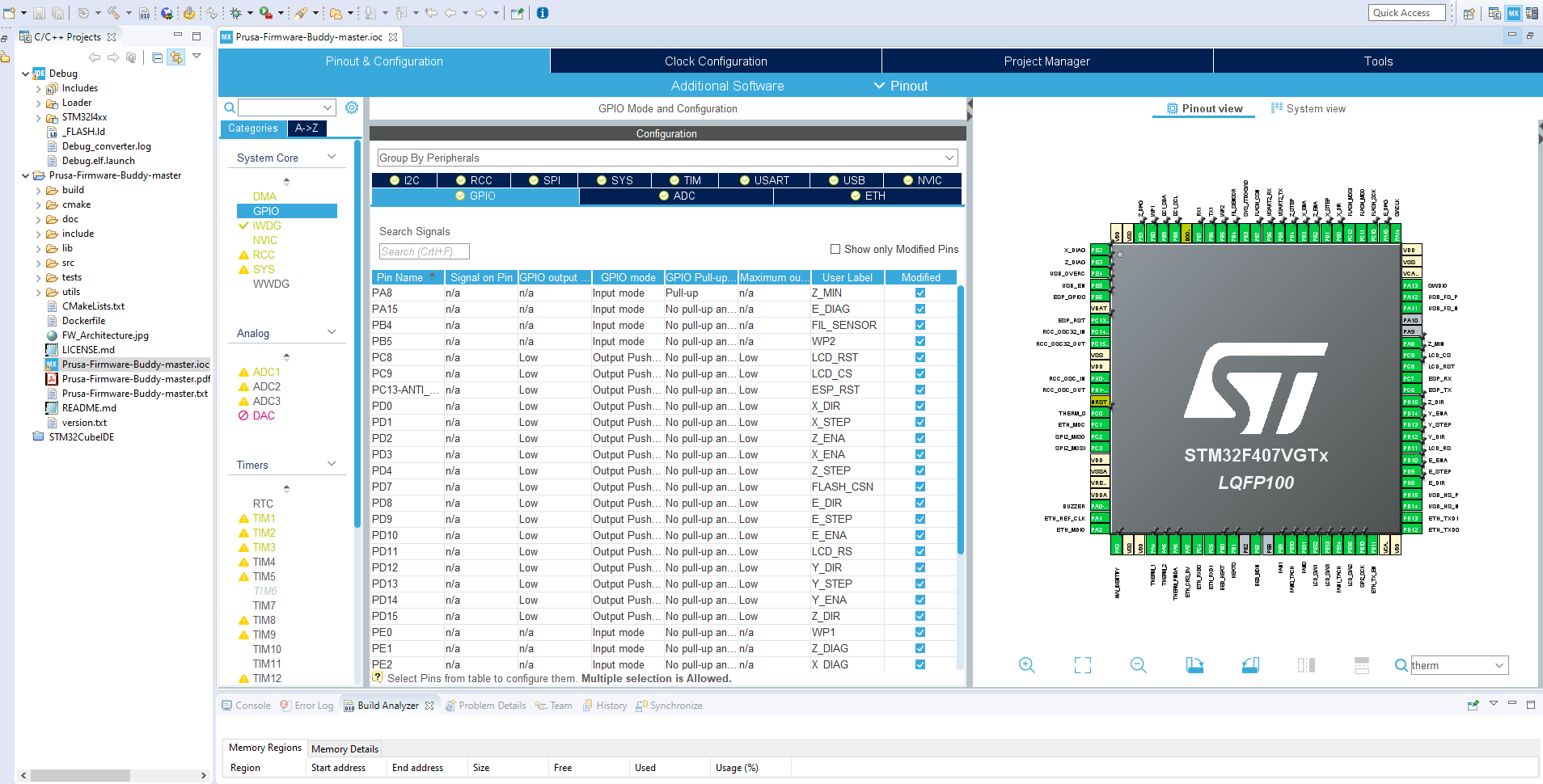Screen dimensions: 1543x784
Task: Uncheck Modified box for PD15 row
Action: click(x=920, y=616)
